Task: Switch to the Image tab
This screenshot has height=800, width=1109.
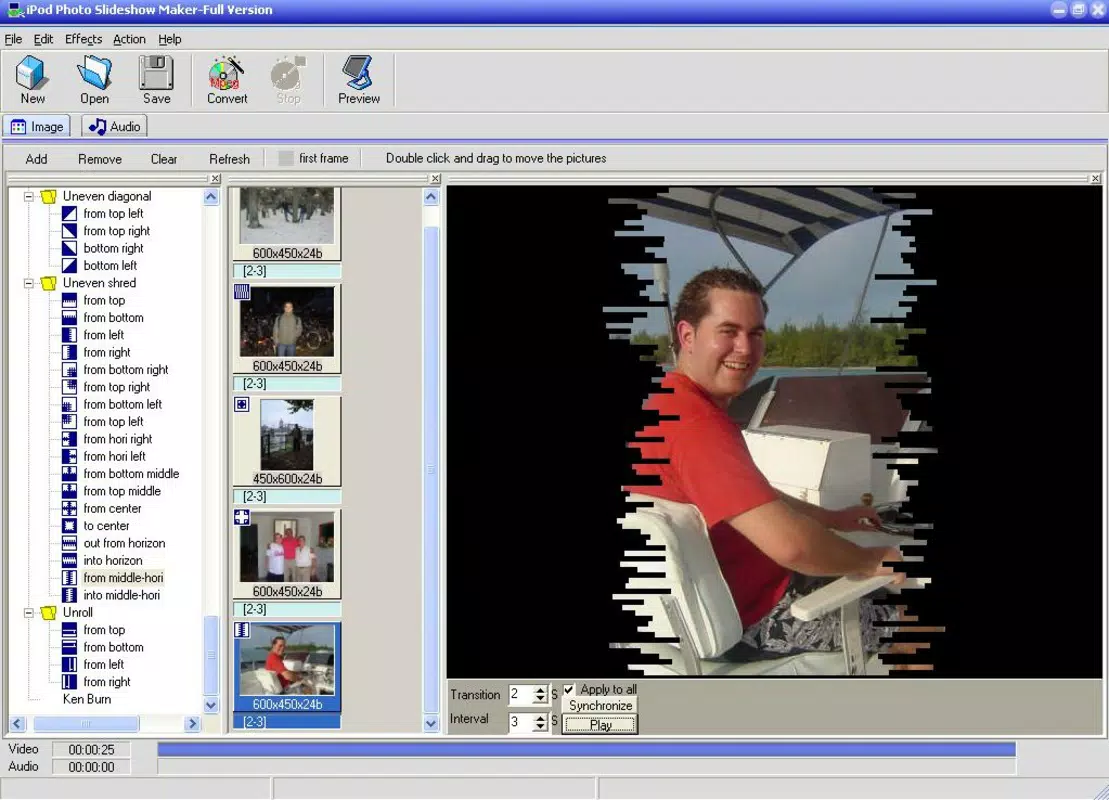Action: [37, 127]
